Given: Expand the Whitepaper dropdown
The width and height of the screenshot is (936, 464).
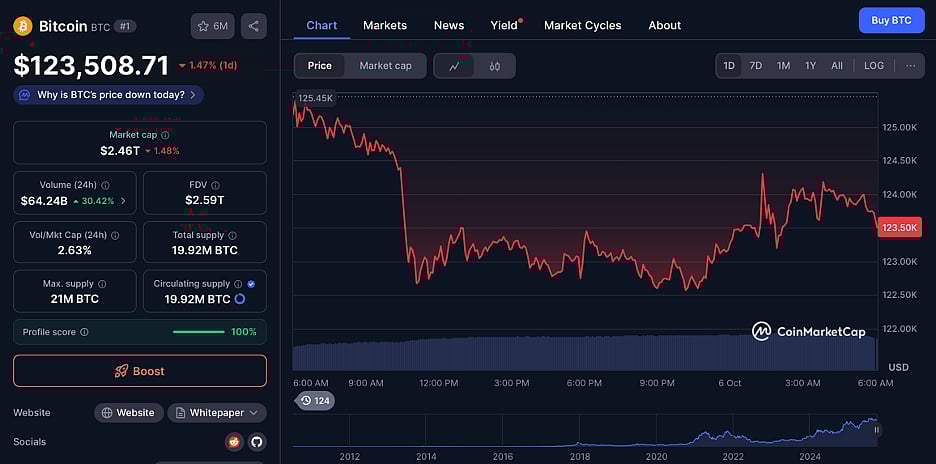Looking at the screenshot, I should coord(217,413).
